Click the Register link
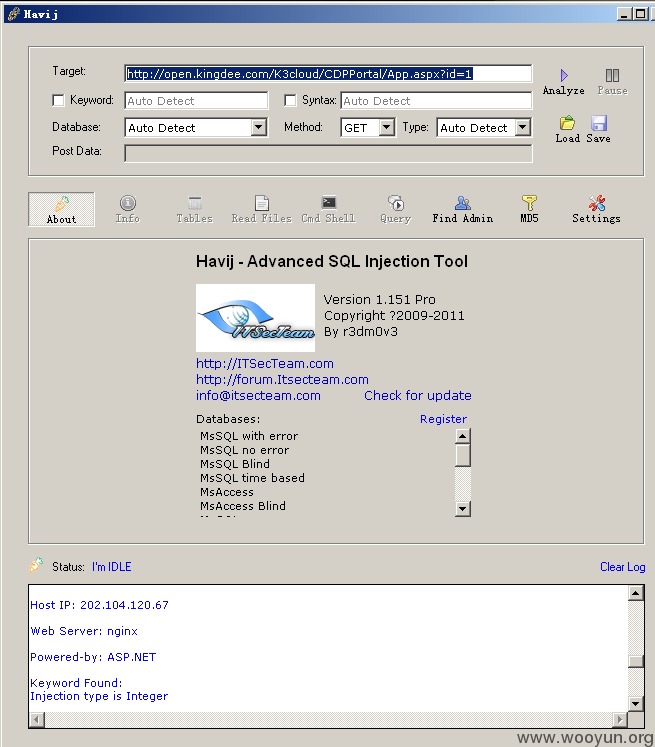Screen dimensions: 655x747 [x=443, y=419]
